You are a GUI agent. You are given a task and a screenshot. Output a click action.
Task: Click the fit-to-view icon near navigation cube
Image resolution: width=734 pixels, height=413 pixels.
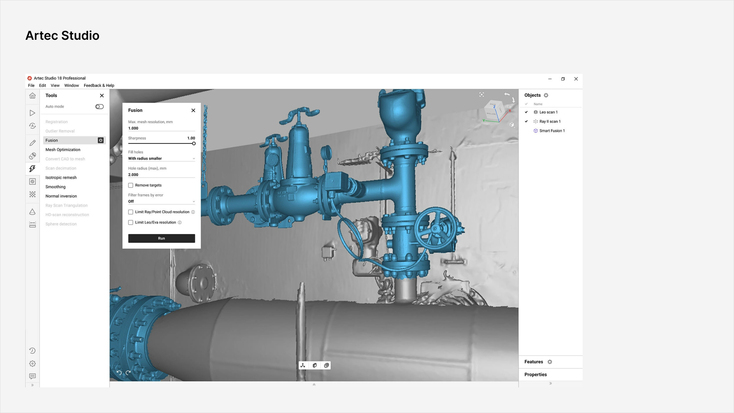pyautogui.click(x=482, y=95)
